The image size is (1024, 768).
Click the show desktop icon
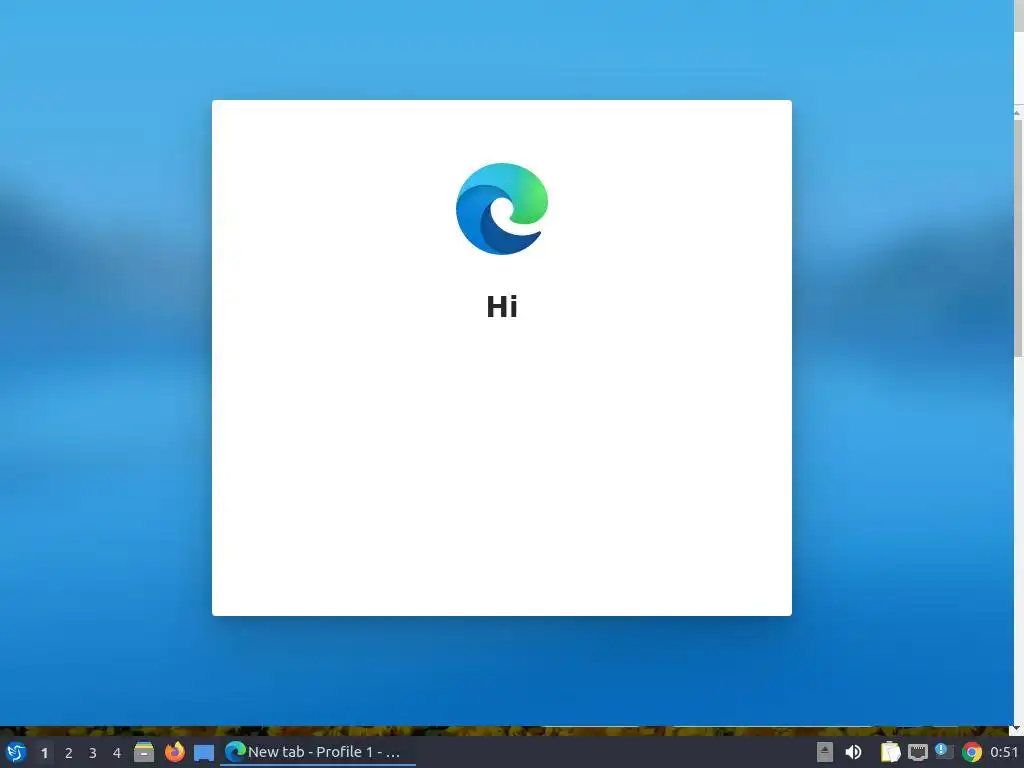point(204,752)
